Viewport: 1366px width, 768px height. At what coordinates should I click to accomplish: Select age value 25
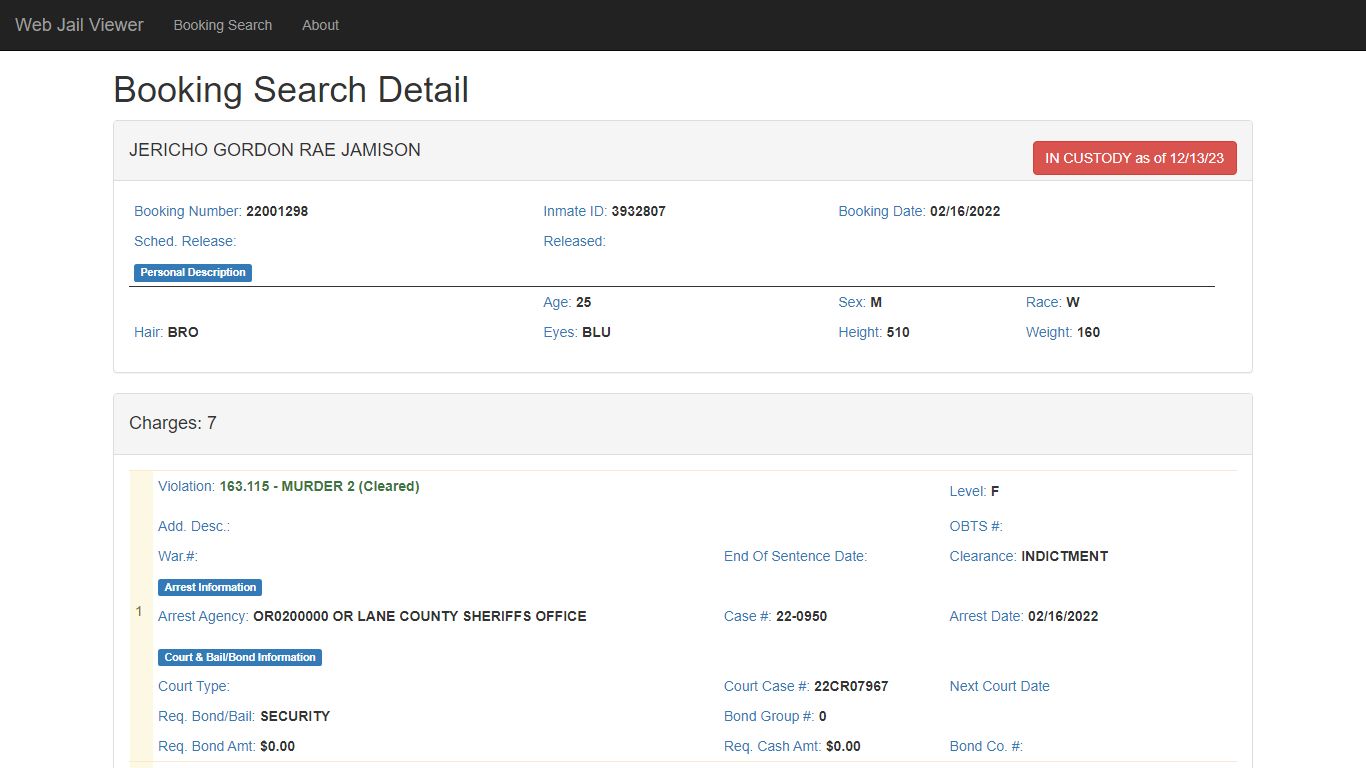click(x=584, y=302)
